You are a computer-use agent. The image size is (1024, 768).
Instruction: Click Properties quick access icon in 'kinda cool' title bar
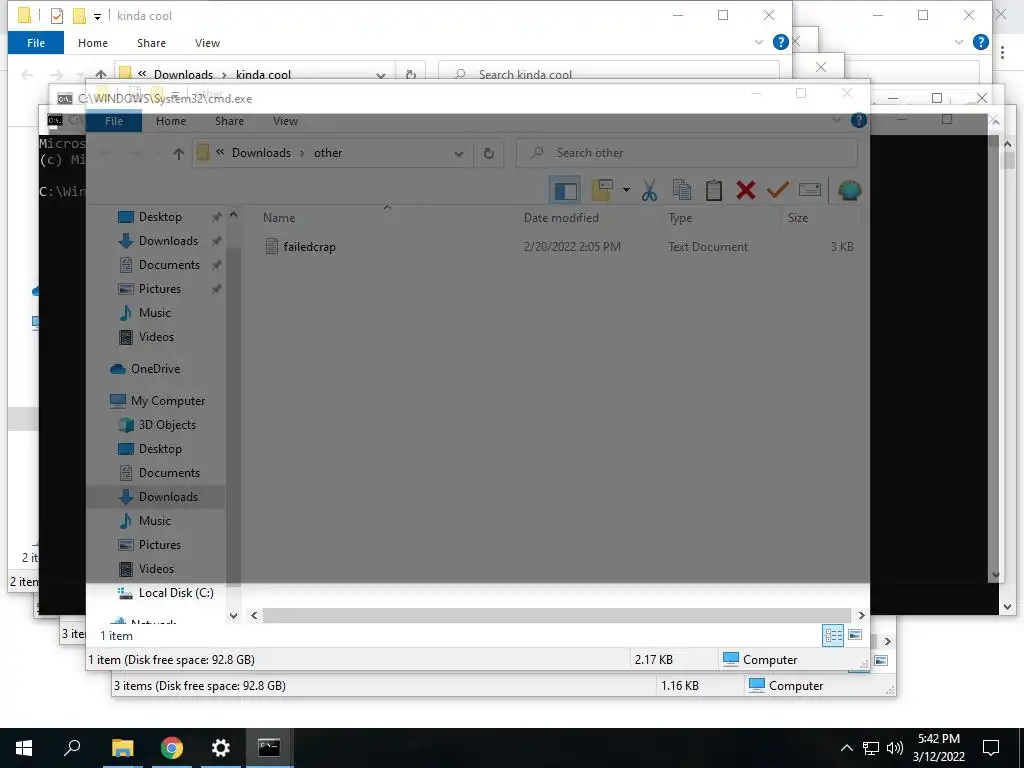coord(57,16)
